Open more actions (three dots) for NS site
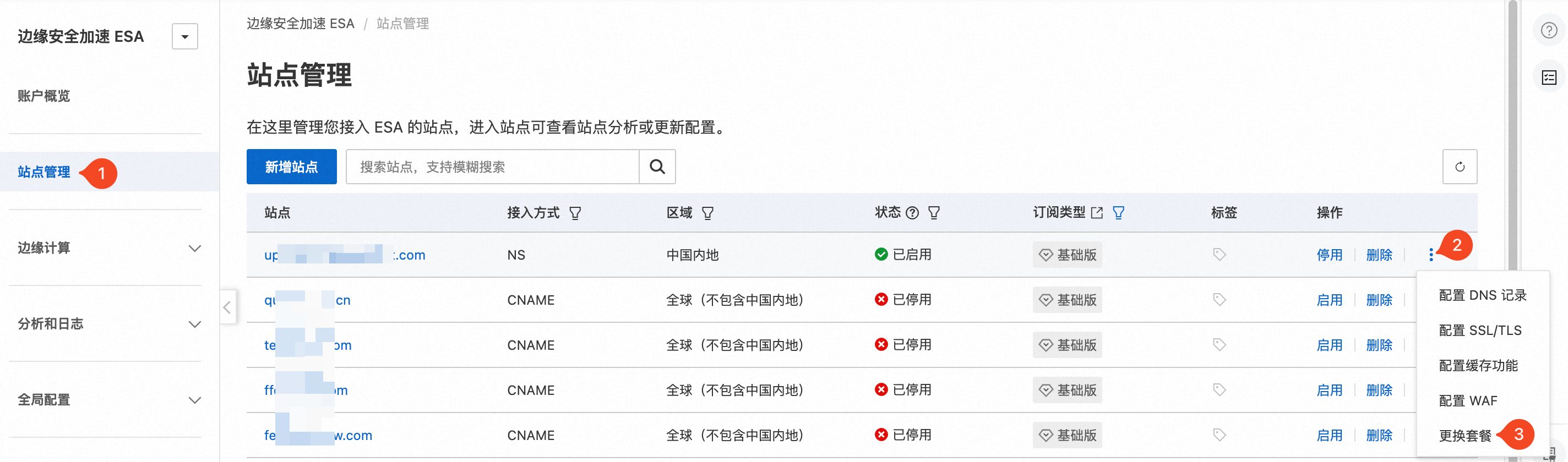Image resolution: width=1568 pixels, height=462 pixels. (x=1431, y=255)
